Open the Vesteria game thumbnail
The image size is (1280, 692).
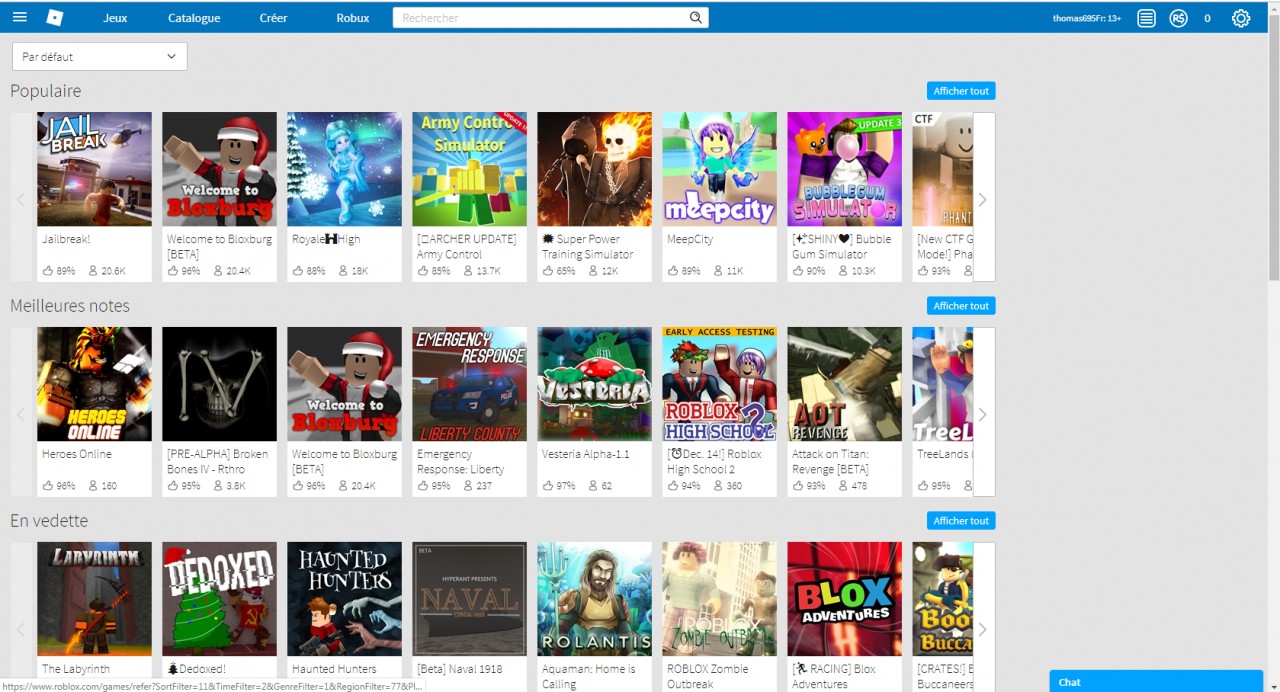point(594,384)
